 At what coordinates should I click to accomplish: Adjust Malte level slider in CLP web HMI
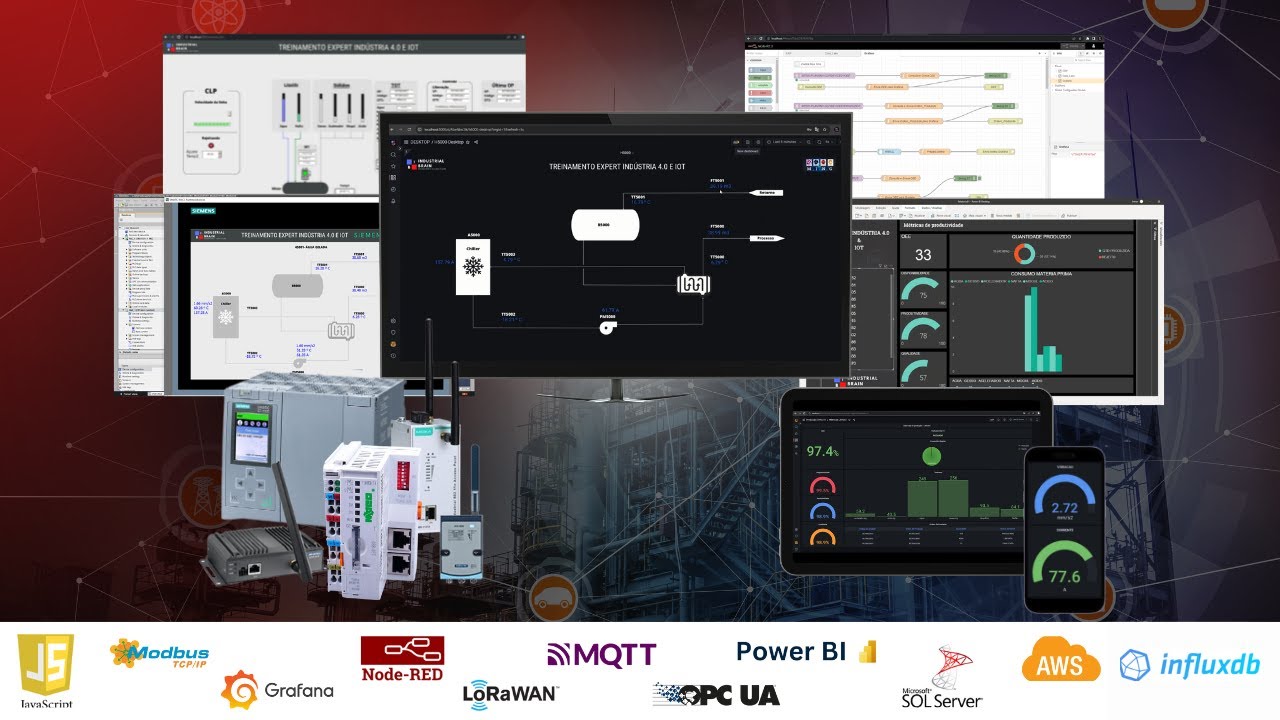[x=299, y=108]
